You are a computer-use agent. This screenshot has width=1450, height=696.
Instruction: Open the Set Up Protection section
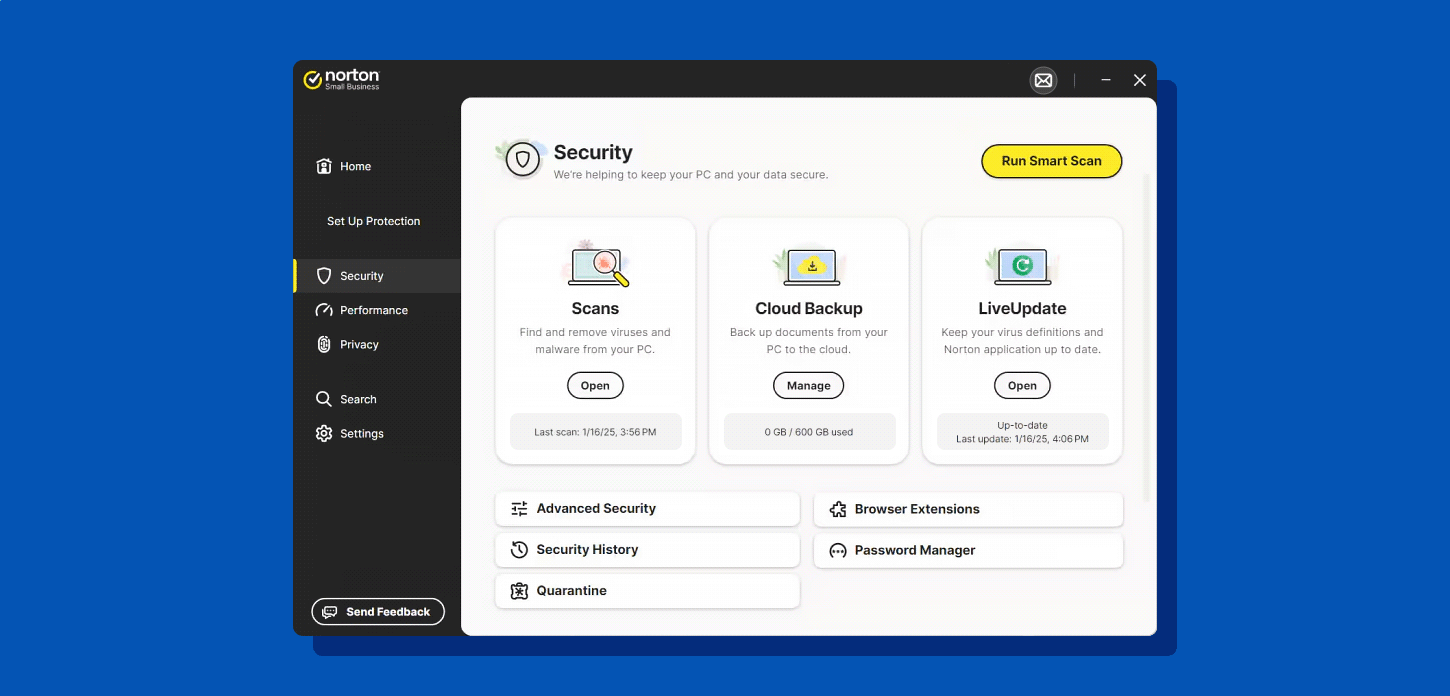(x=374, y=221)
